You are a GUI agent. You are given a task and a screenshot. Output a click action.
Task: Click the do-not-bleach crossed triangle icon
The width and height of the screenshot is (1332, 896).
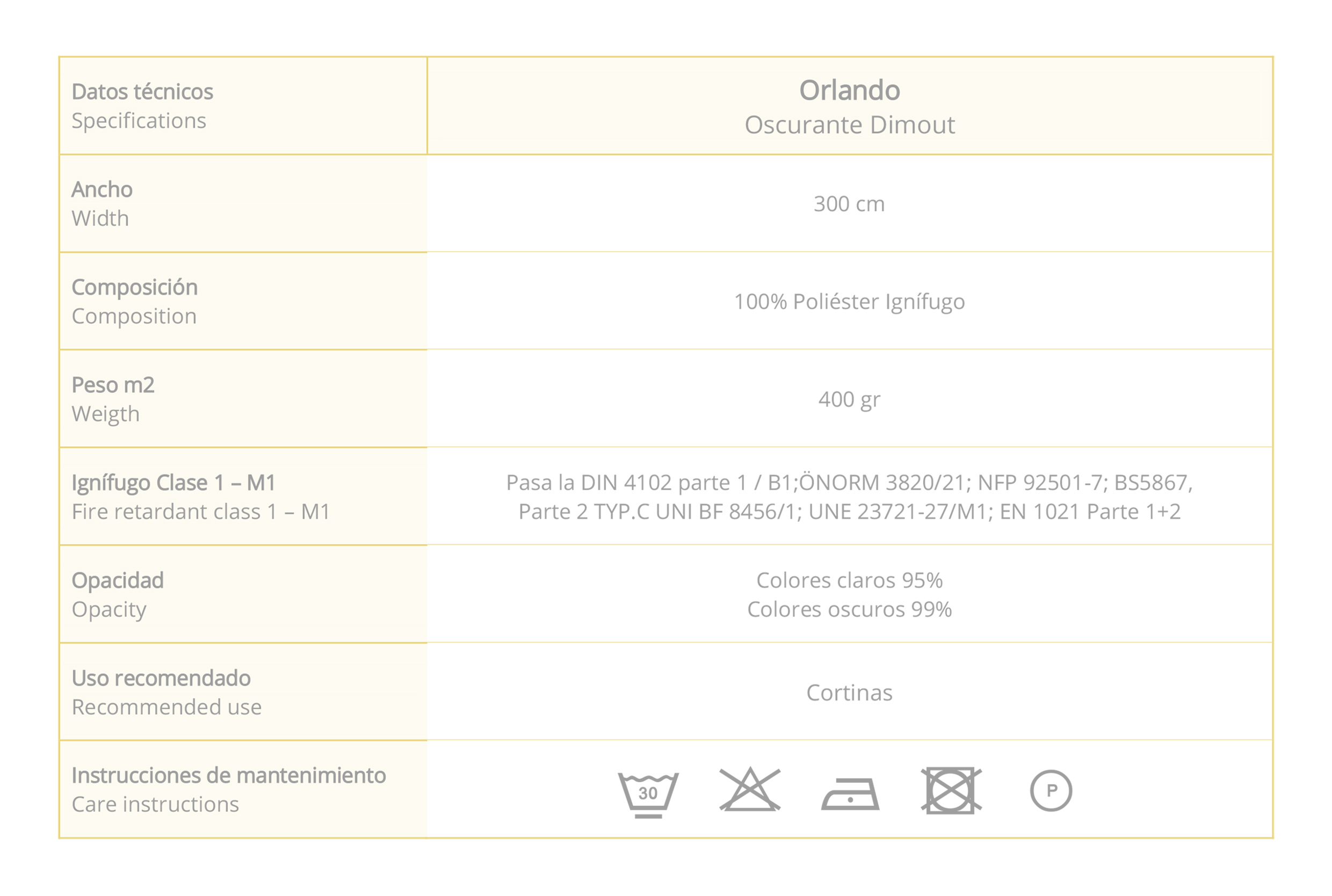point(749,790)
